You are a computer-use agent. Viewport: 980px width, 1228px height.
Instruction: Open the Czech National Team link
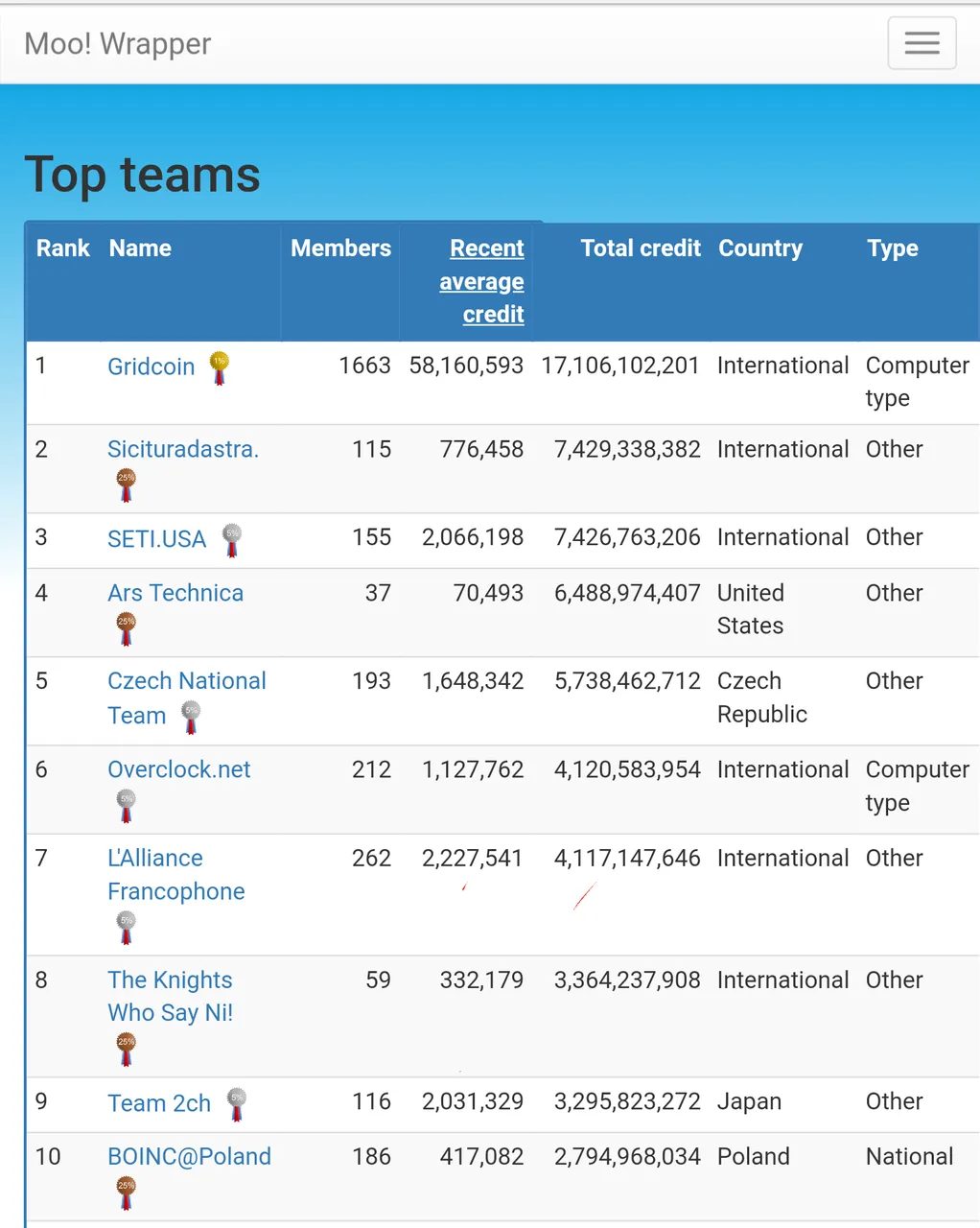[186, 697]
